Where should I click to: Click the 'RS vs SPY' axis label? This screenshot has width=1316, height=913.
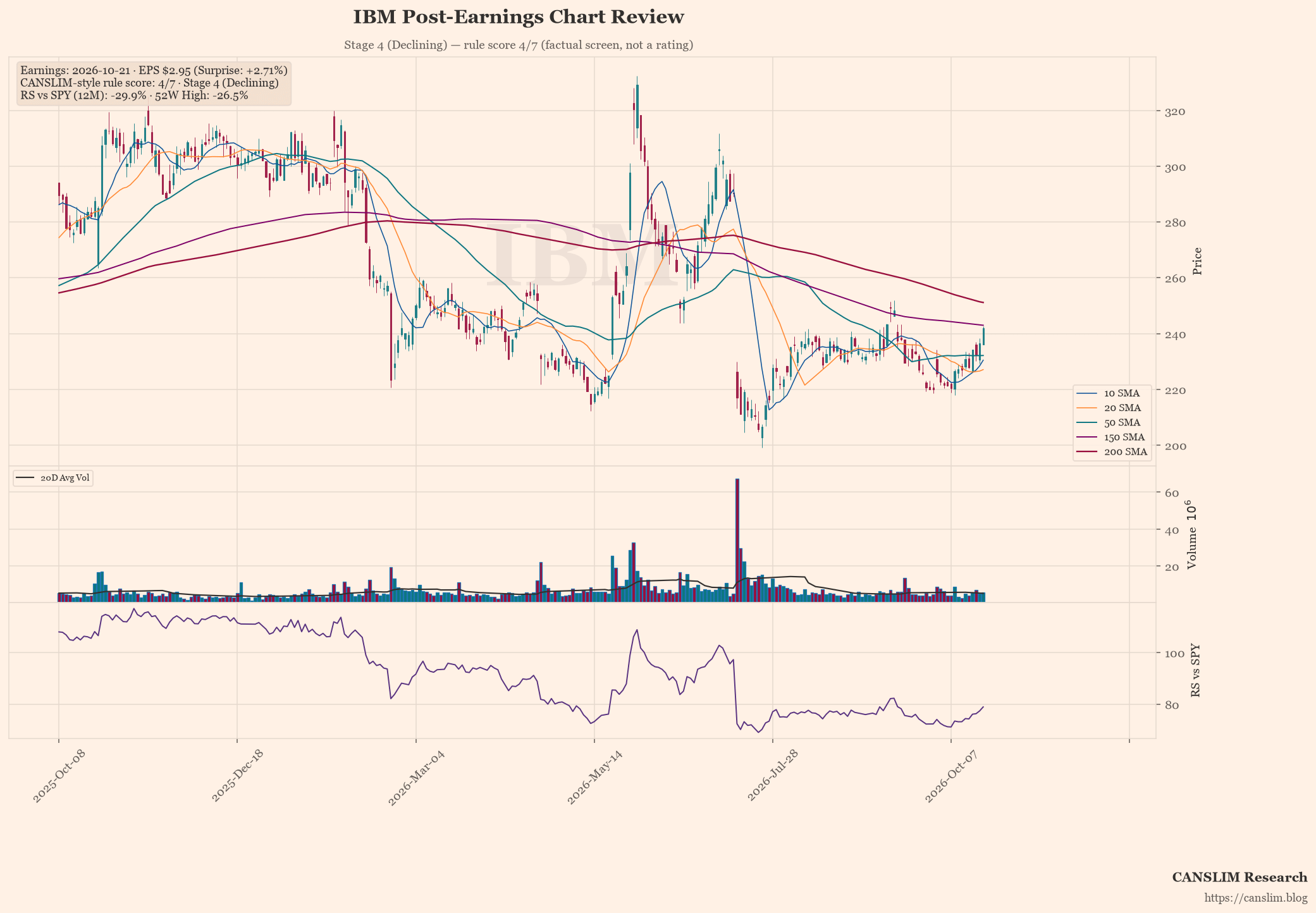tap(1195, 671)
